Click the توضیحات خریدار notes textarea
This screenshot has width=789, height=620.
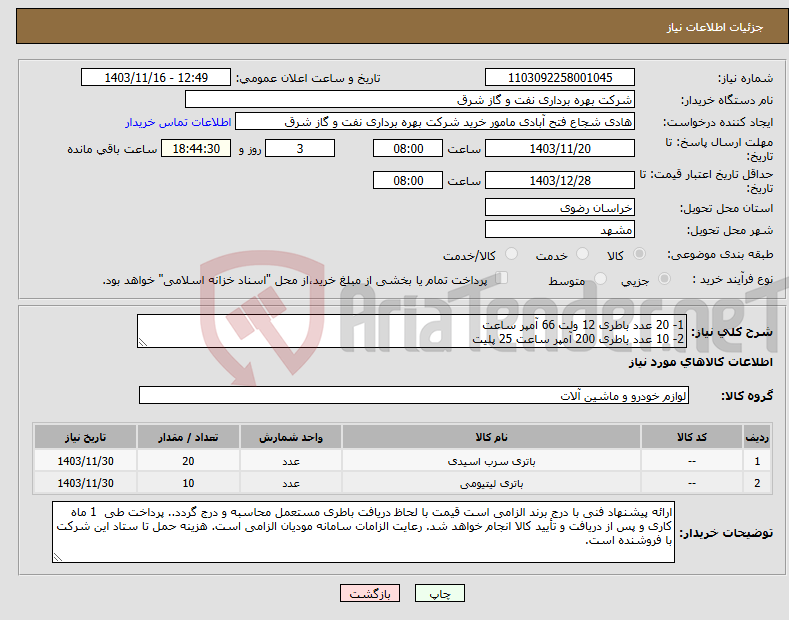tap(363, 532)
